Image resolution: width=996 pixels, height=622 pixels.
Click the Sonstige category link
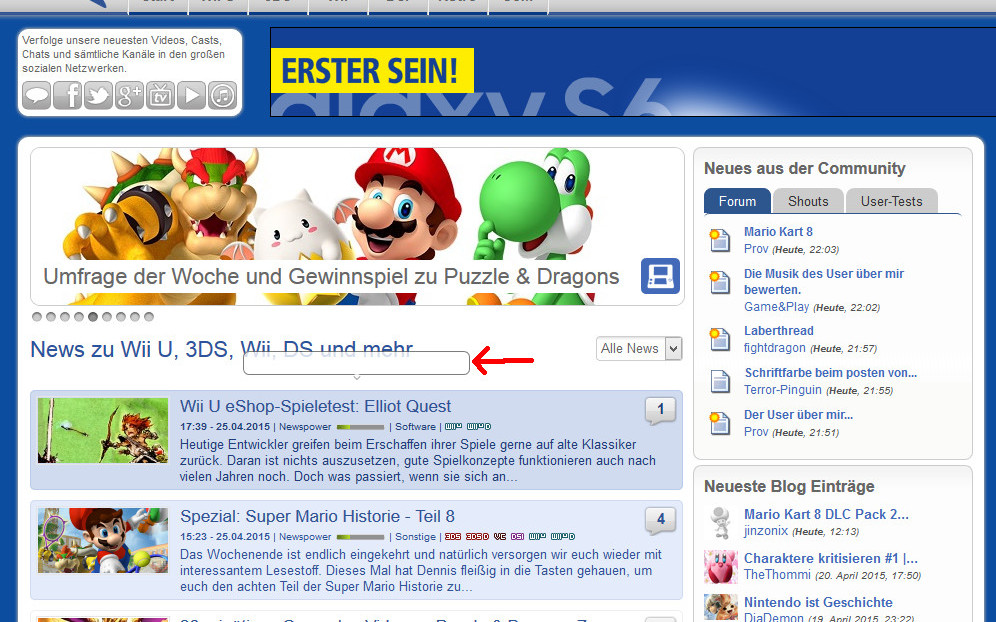click(x=415, y=537)
